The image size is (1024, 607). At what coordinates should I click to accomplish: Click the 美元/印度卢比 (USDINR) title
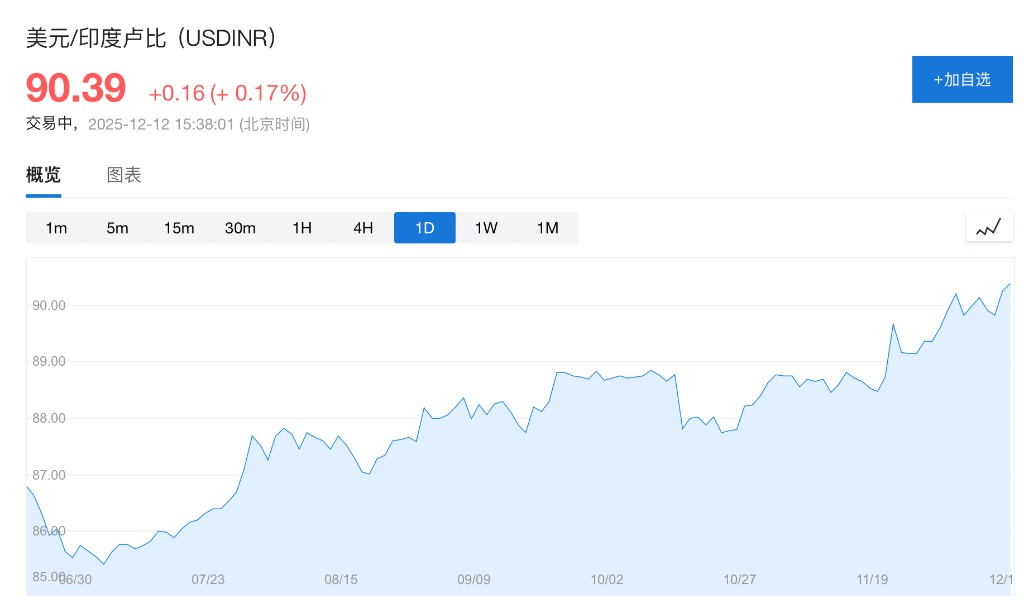pyautogui.click(x=150, y=38)
